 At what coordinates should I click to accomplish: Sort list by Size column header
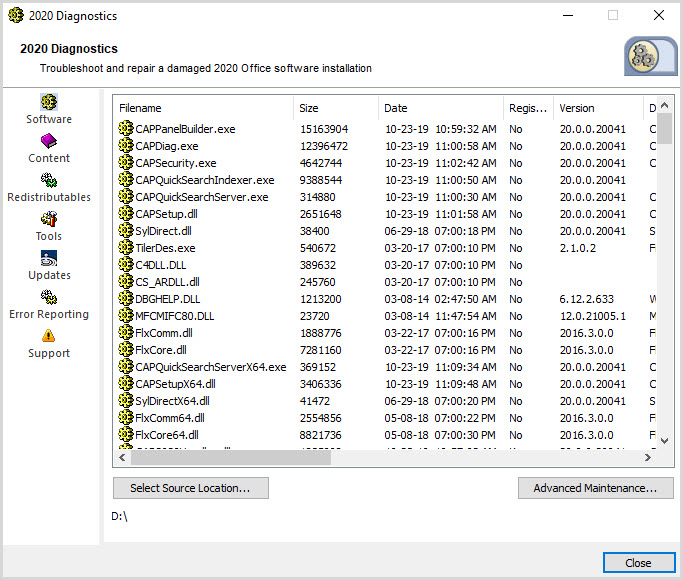(336, 108)
